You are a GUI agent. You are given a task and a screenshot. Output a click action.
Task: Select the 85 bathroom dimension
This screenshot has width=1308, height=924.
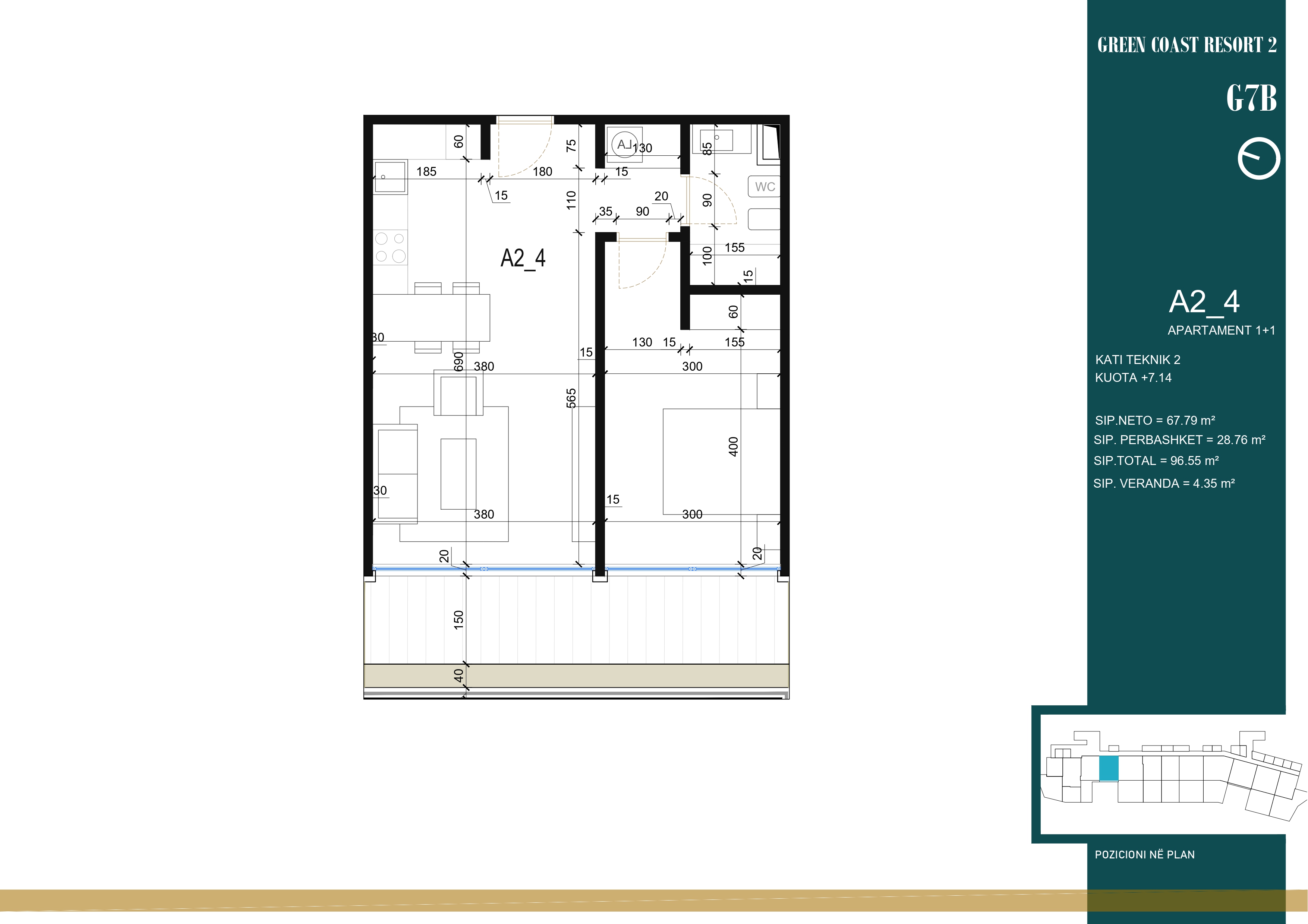point(707,149)
